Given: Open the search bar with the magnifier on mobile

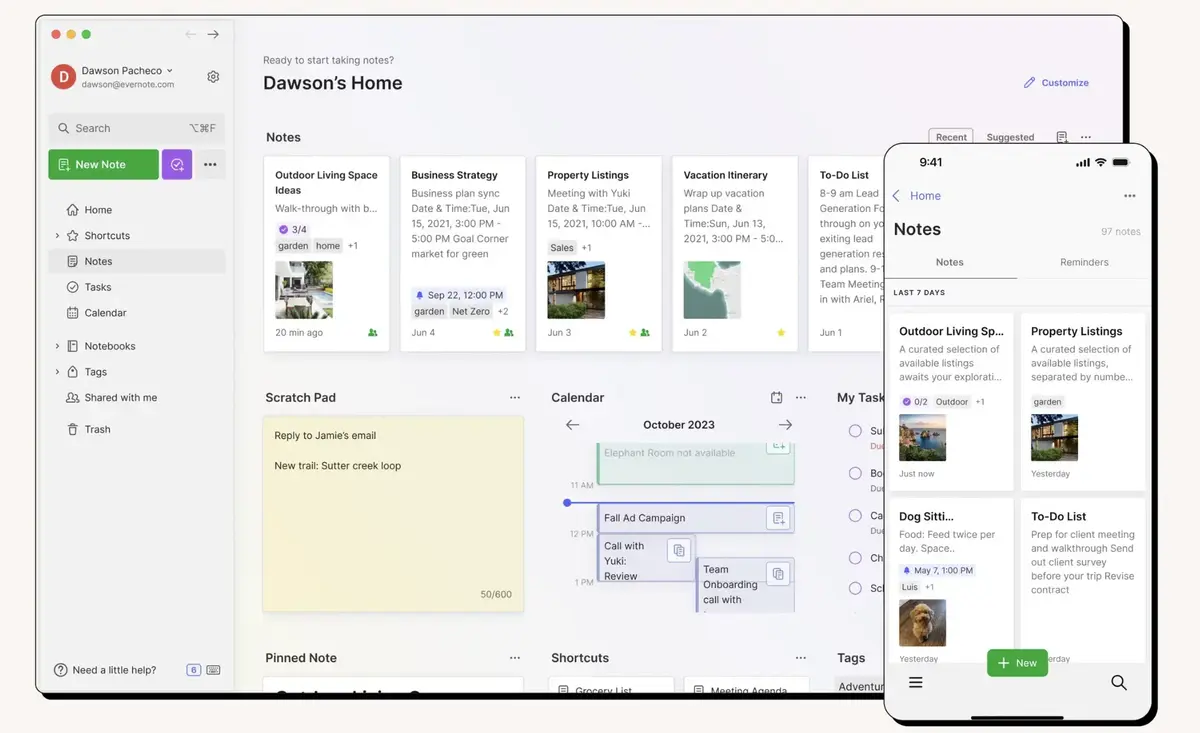Looking at the screenshot, I should 1118,682.
